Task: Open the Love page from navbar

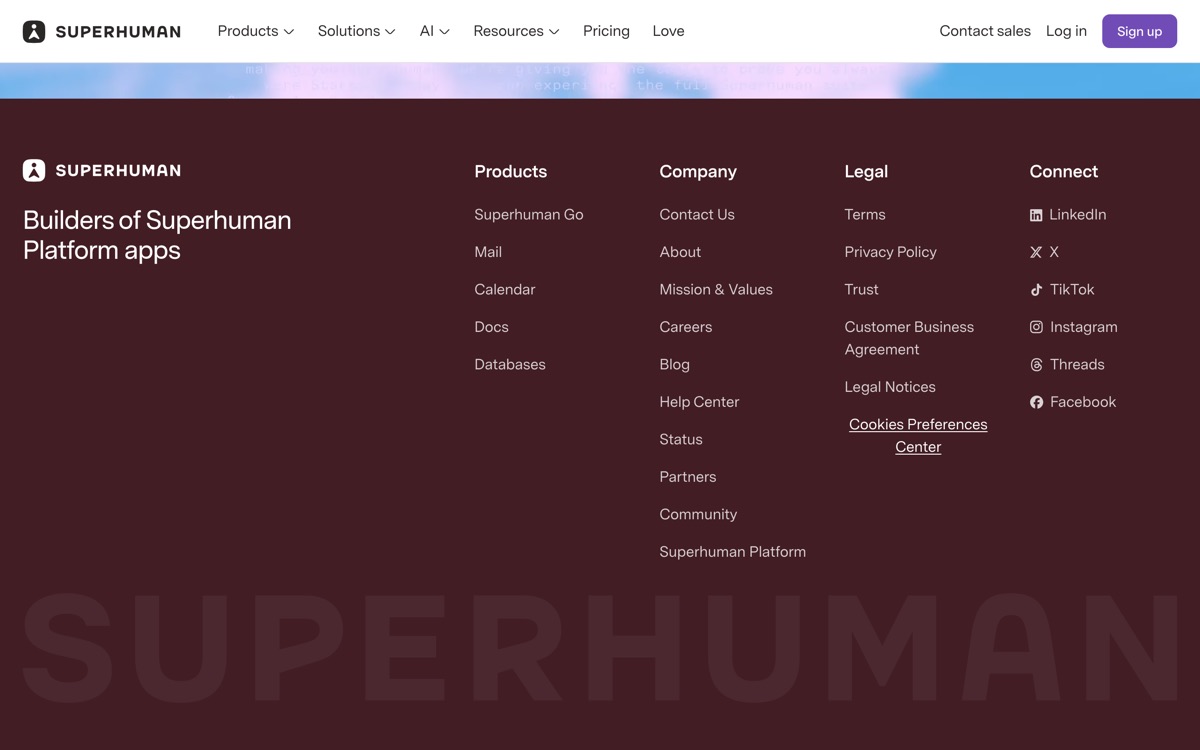Action: 668,31
